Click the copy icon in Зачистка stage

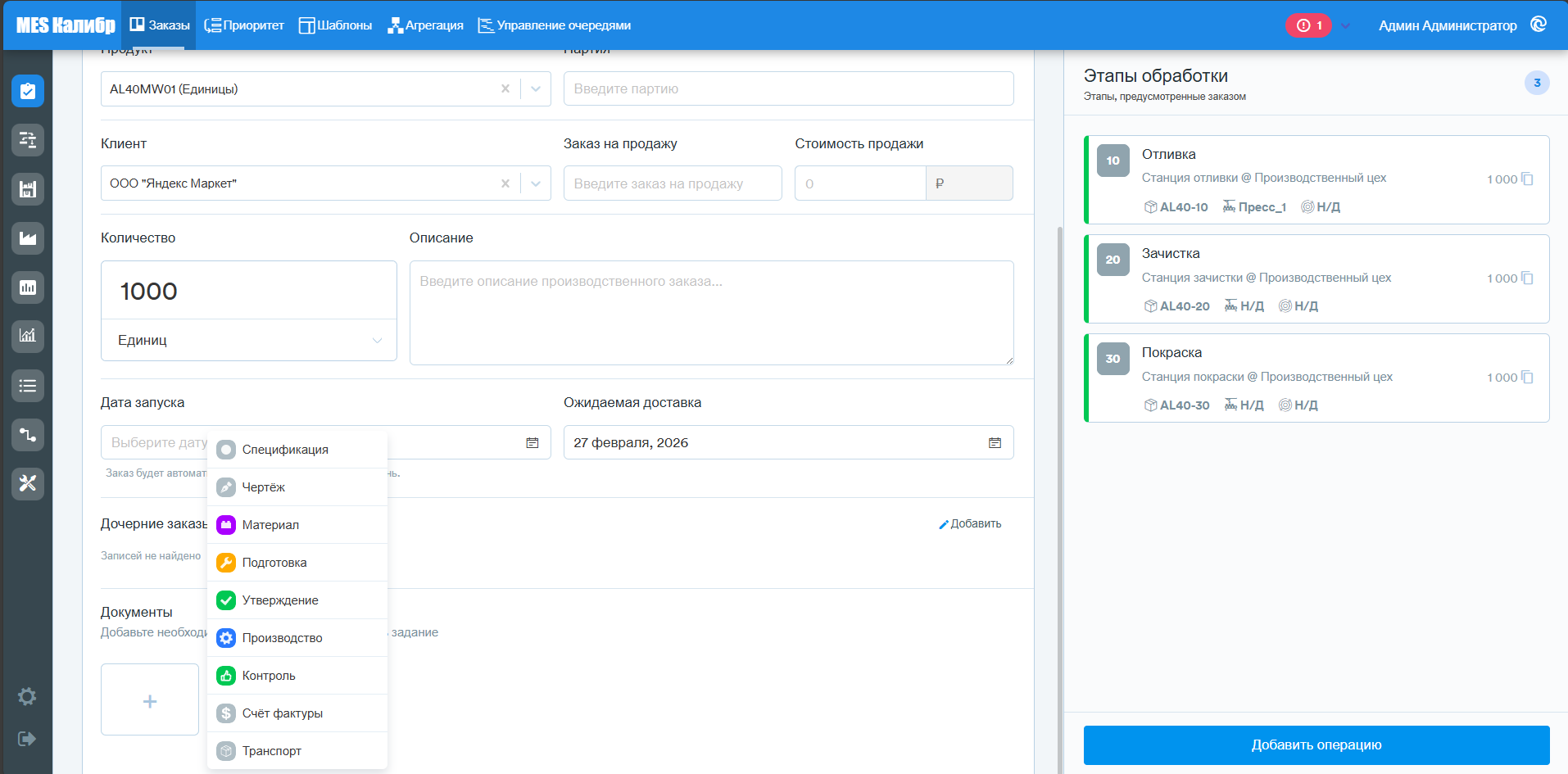(1527, 278)
